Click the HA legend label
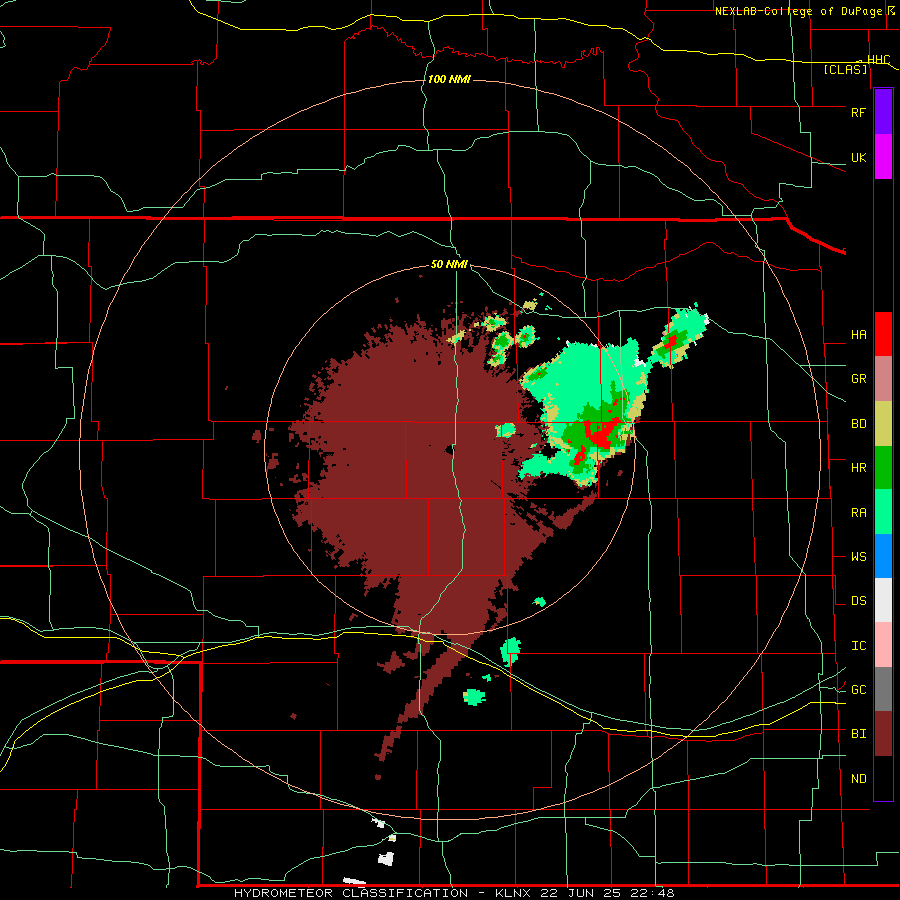 858,335
